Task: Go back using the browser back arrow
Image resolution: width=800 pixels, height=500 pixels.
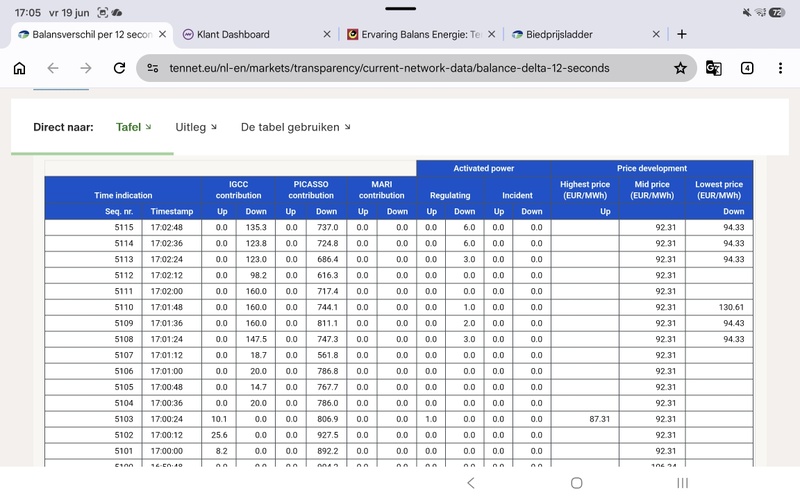Action: [53, 68]
